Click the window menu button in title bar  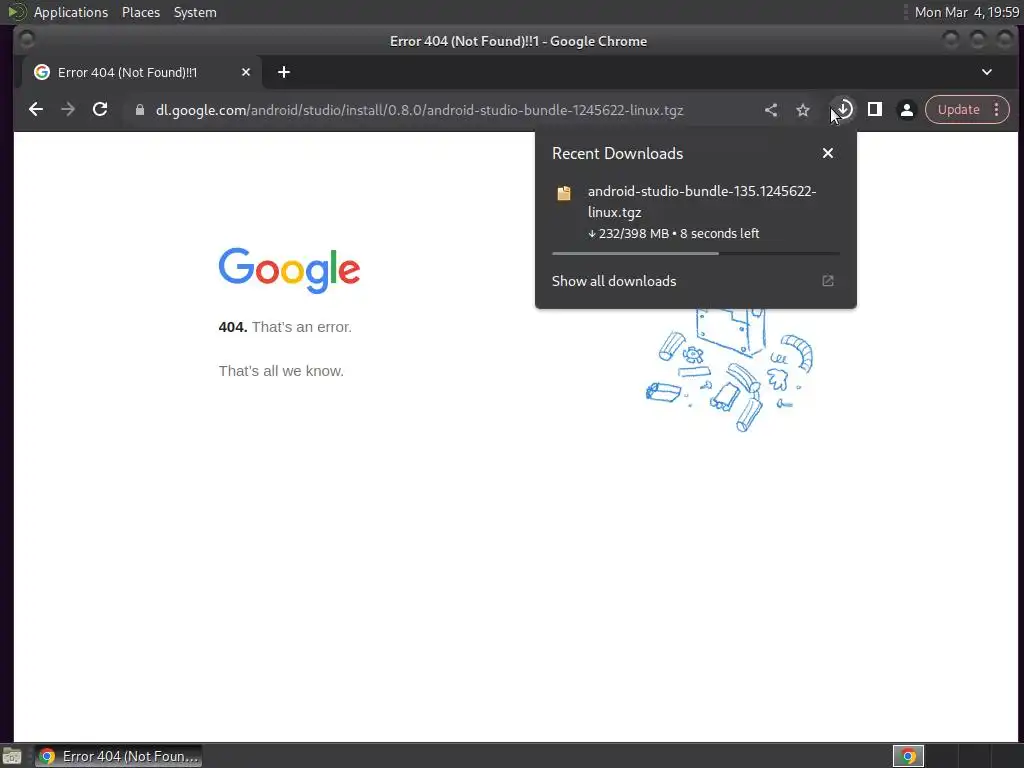tap(27, 40)
